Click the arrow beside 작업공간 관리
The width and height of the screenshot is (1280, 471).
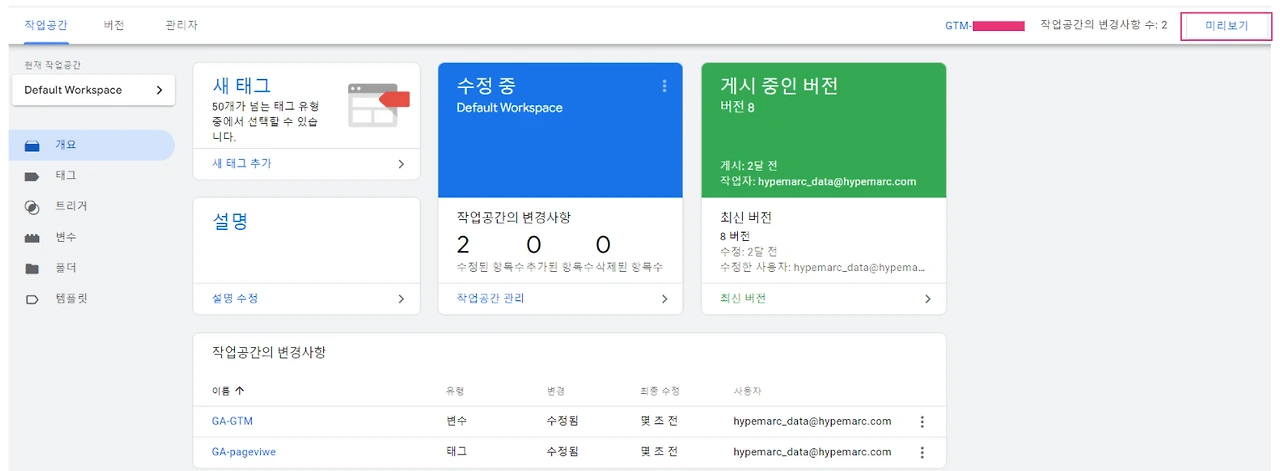tap(664, 298)
